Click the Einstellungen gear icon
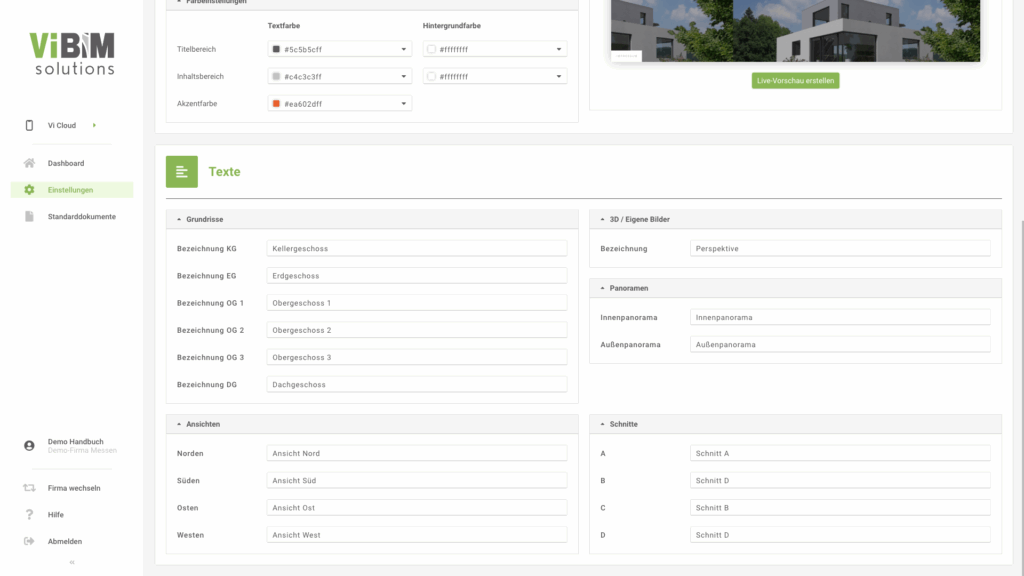The height and width of the screenshot is (576, 1024). pyautogui.click(x=29, y=190)
